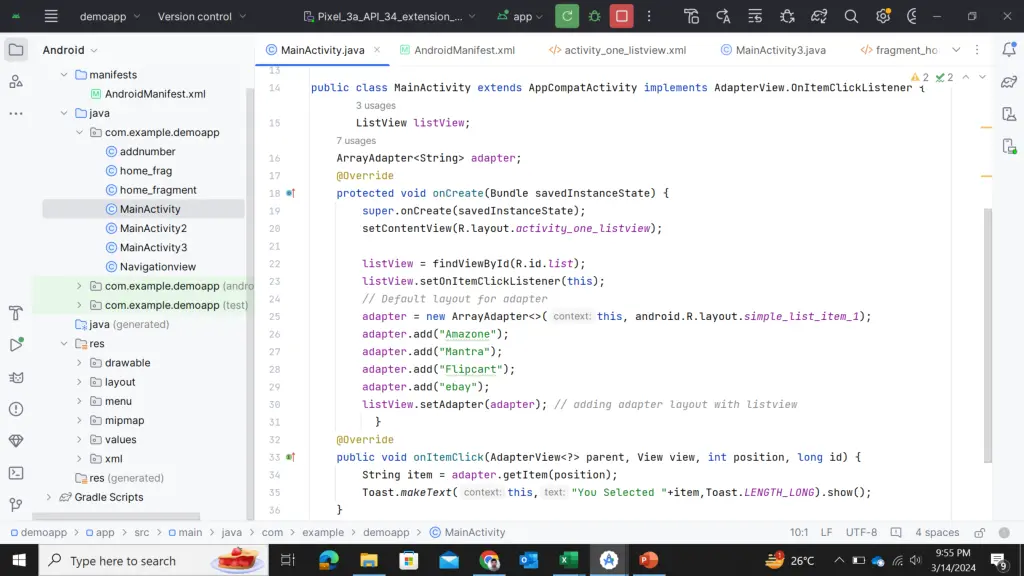This screenshot has height=576, width=1024.
Task: Expand Gradle Scripts node
Action: pyautogui.click(x=49, y=497)
